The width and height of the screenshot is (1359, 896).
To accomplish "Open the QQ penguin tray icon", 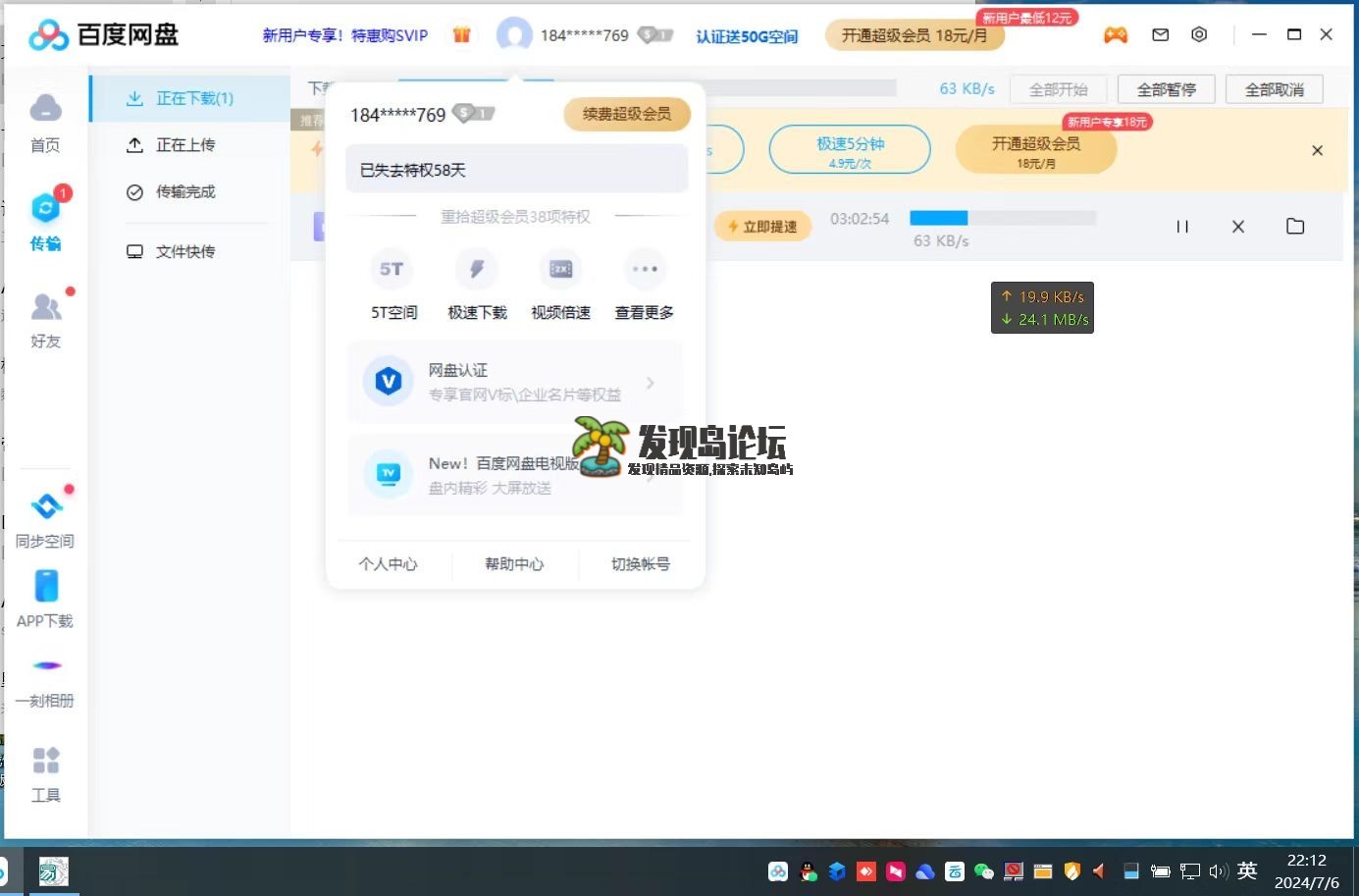I will [x=809, y=871].
